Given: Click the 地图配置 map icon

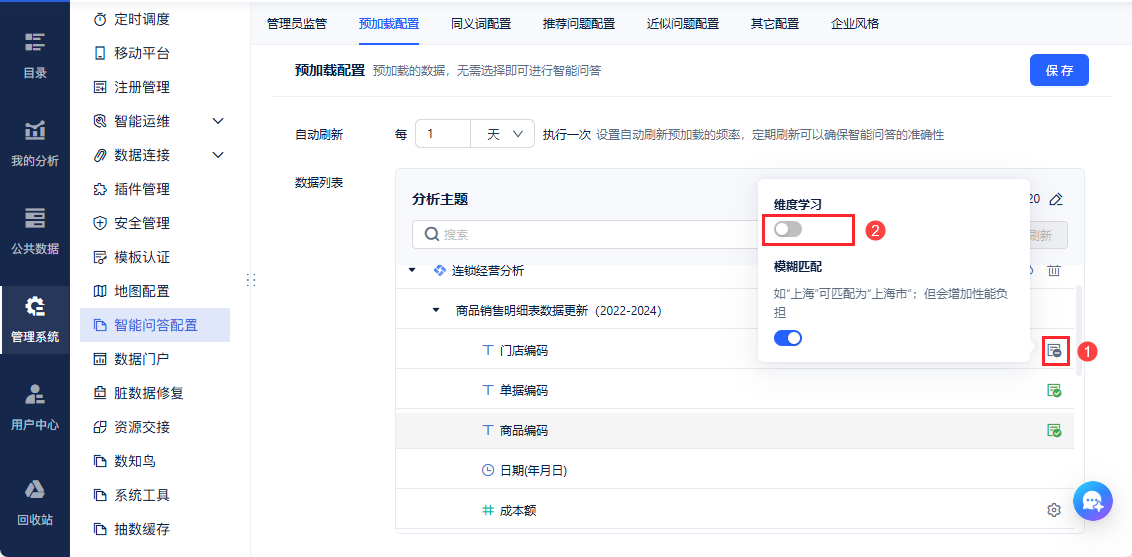Looking at the screenshot, I should point(100,291).
